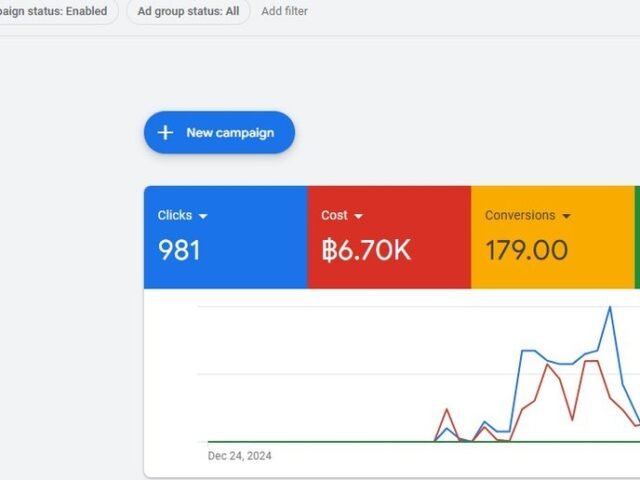Select the green metric tile at right edge
This screenshot has width=640, height=480.
tap(636, 237)
